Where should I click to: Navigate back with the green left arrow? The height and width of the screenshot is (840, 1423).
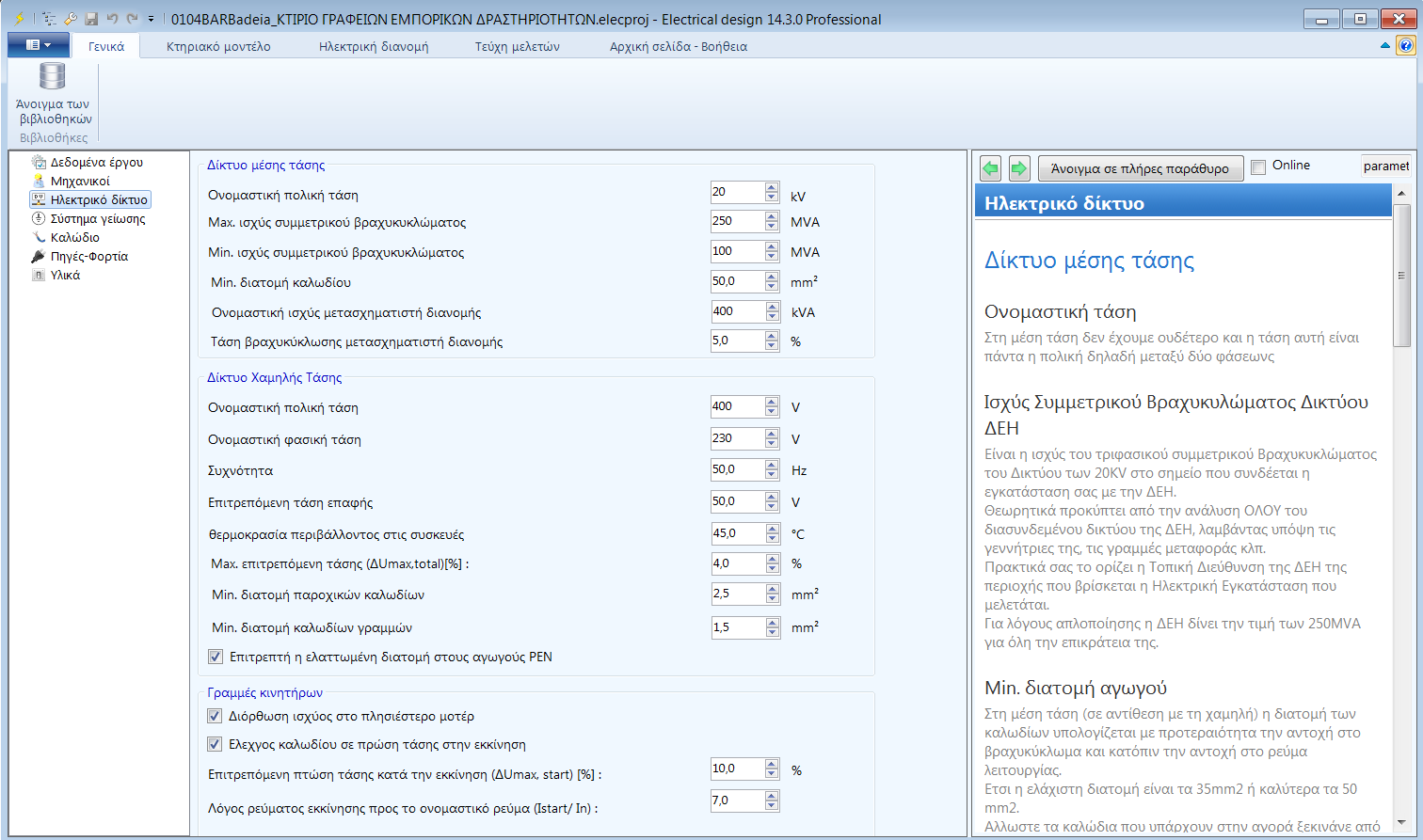click(x=989, y=167)
